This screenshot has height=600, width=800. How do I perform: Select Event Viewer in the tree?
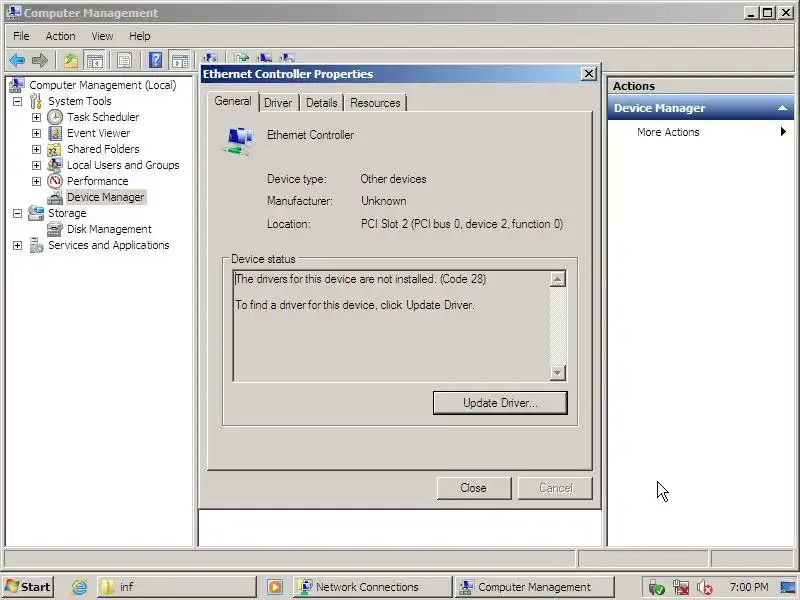point(98,133)
